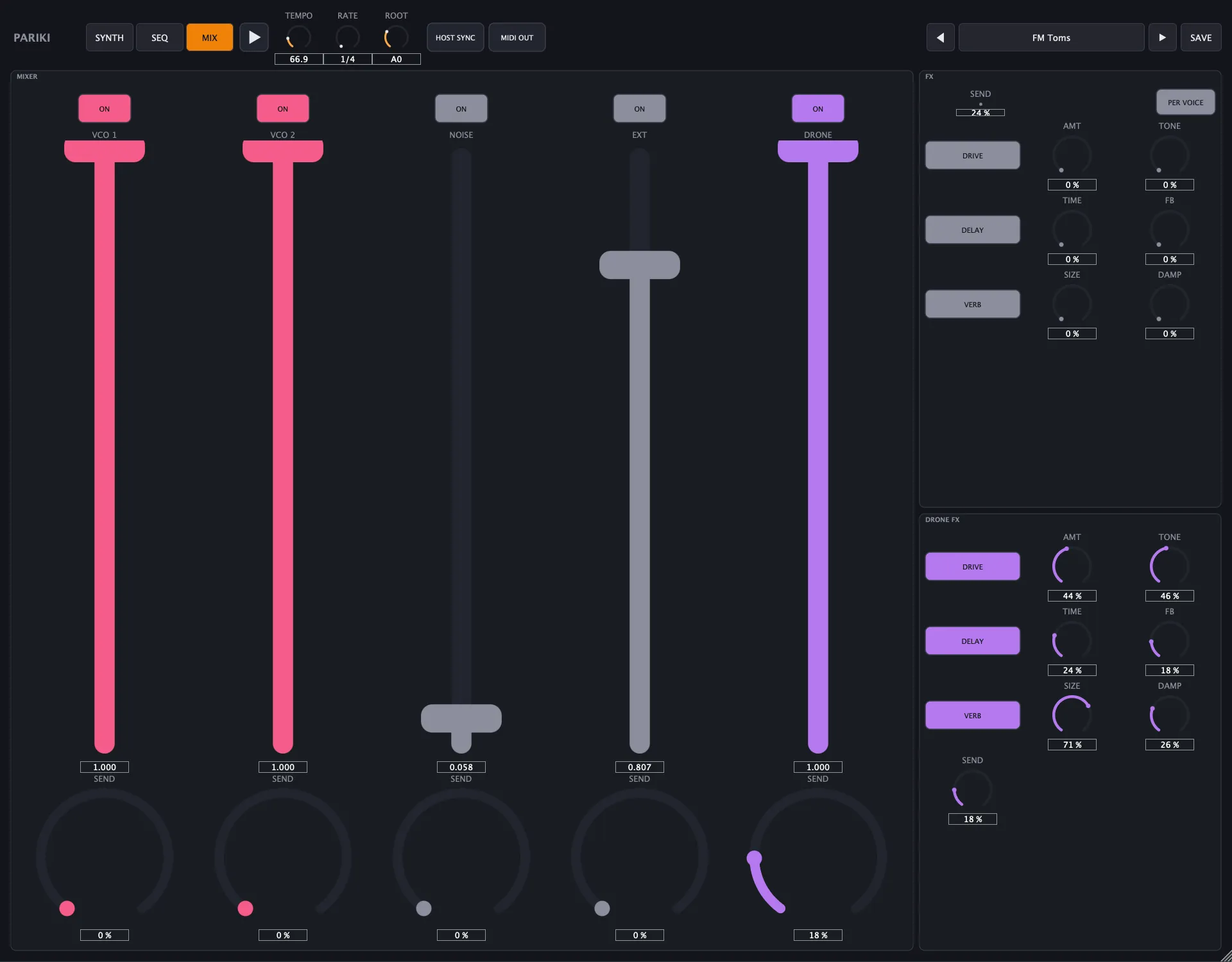Click the FX SEND 24 % value
This screenshot has height=962, width=1232.
tap(980, 112)
